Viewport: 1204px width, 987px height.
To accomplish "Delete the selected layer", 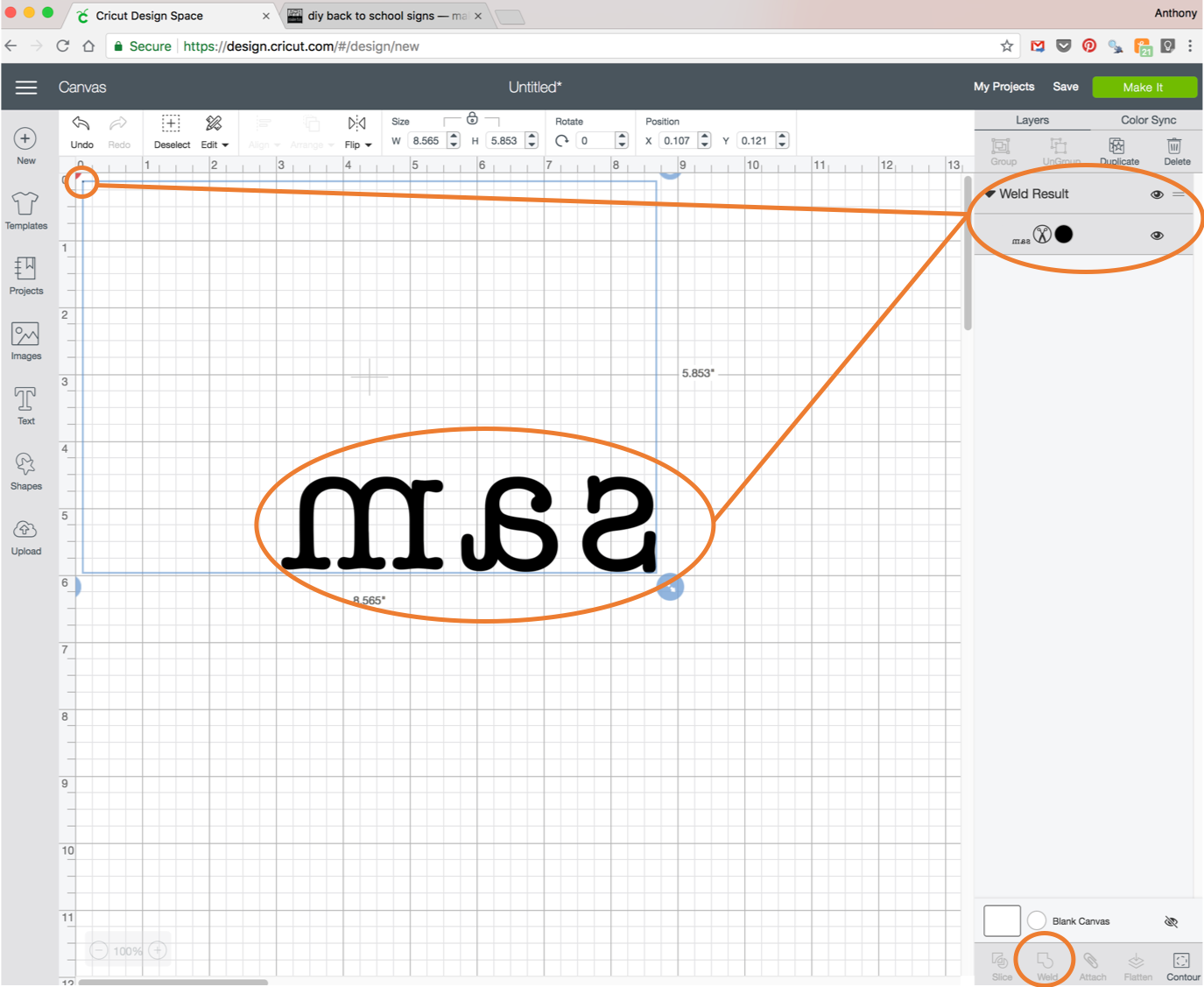I will 1176,151.
